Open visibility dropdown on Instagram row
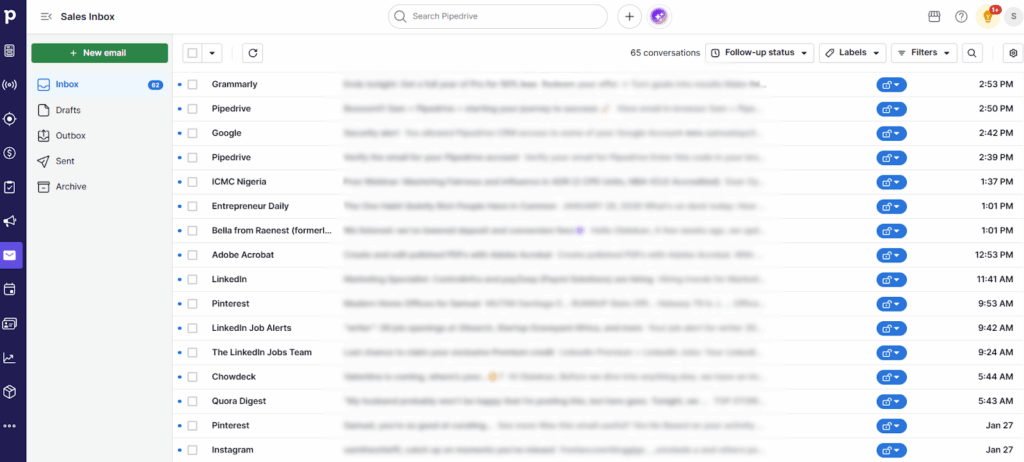Image resolution: width=1024 pixels, height=462 pixels. pos(891,450)
